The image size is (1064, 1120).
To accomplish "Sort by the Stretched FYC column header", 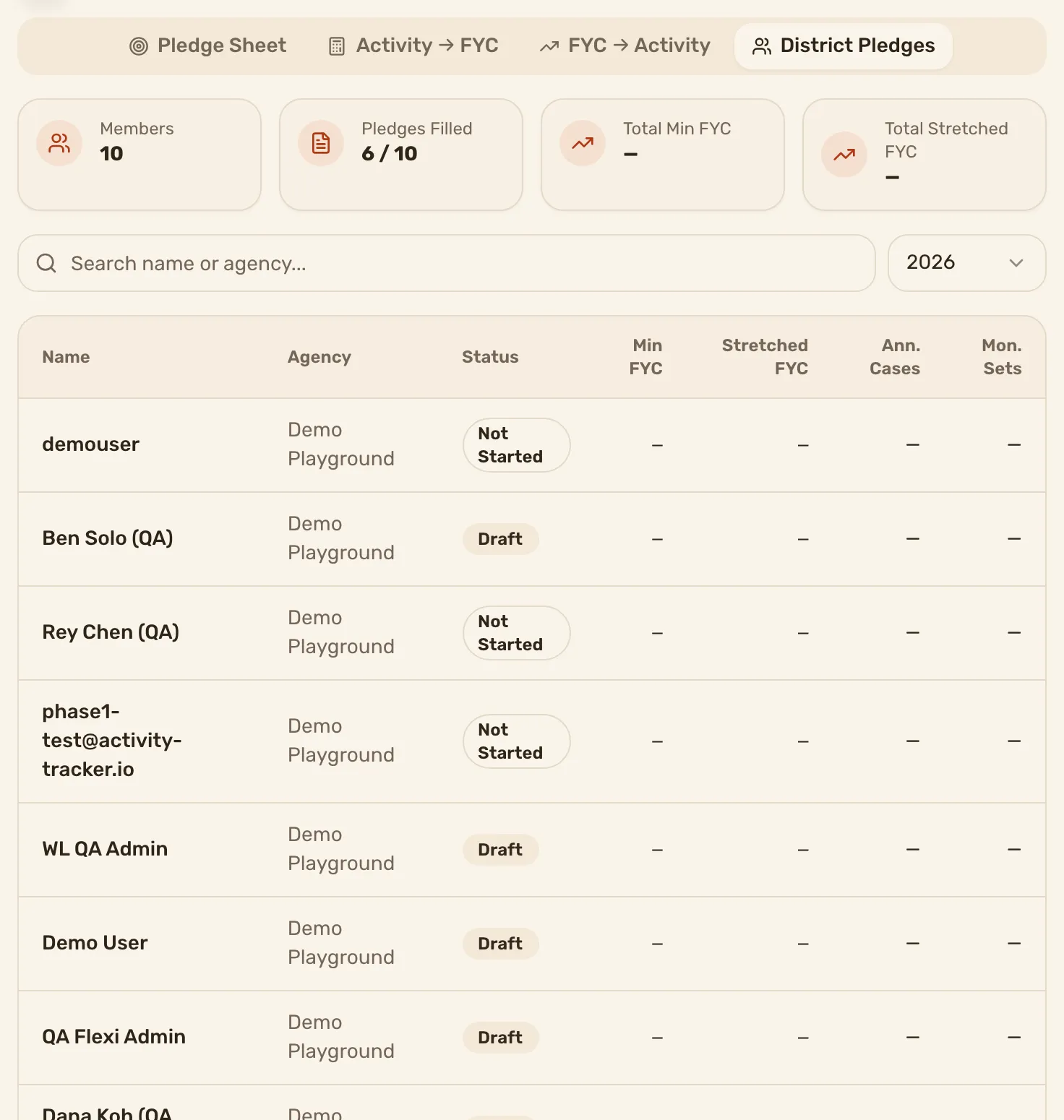I will tap(765, 357).
